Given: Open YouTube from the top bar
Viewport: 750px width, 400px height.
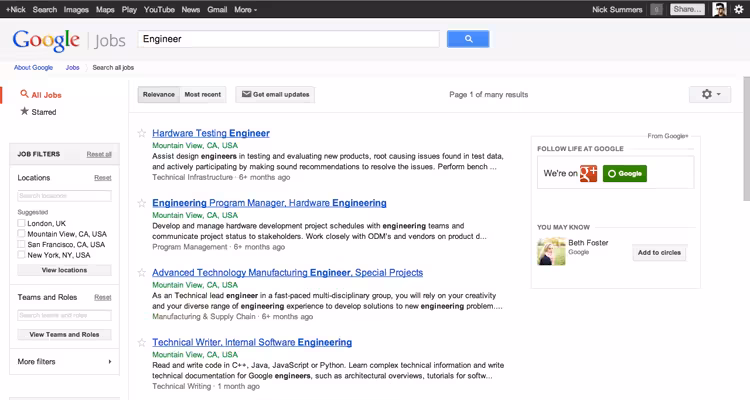Looking at the screenshot, I should tap(159, 10).
